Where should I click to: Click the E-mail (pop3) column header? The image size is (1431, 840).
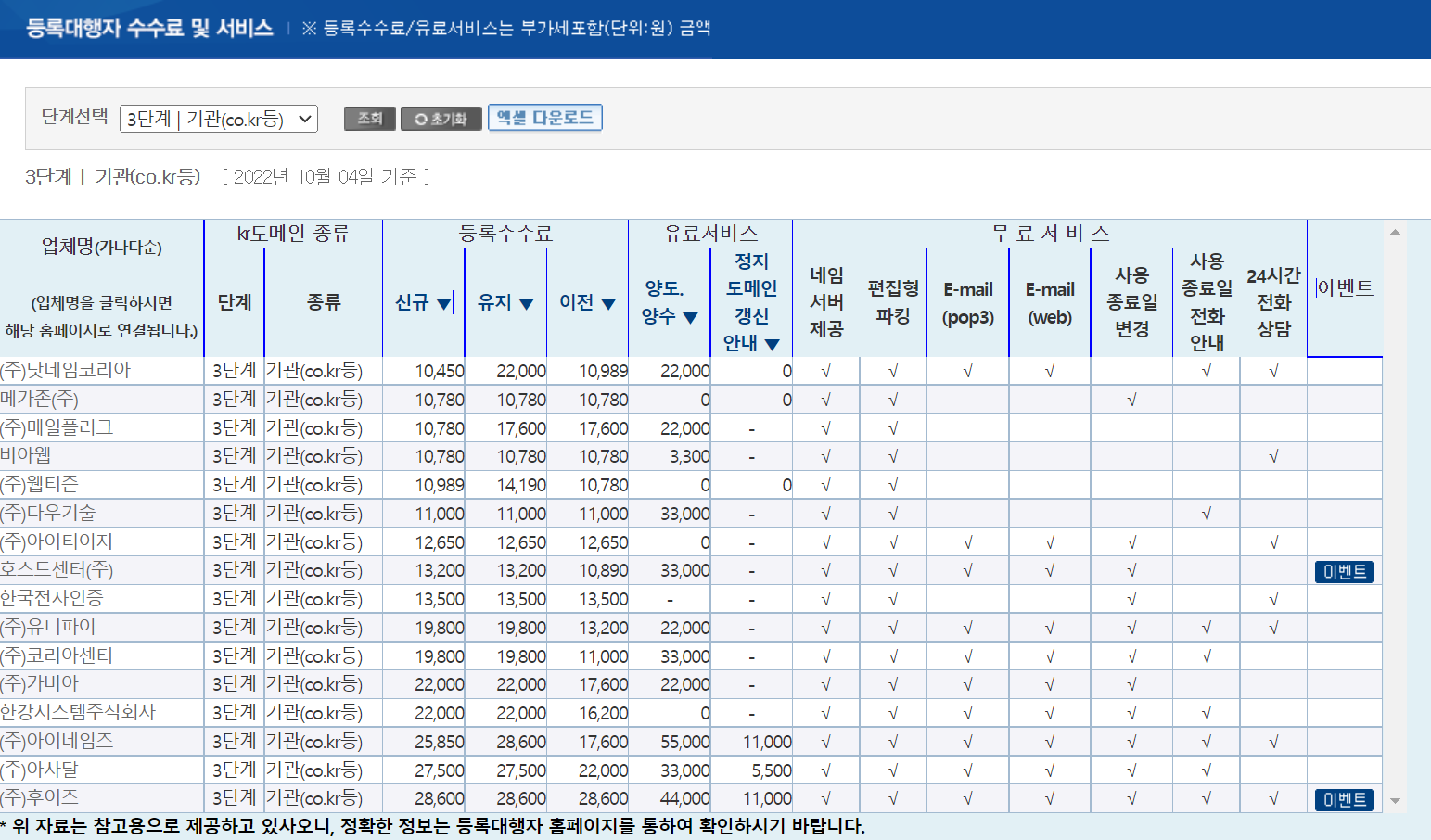pyautogui.click(x=968, y=303)
